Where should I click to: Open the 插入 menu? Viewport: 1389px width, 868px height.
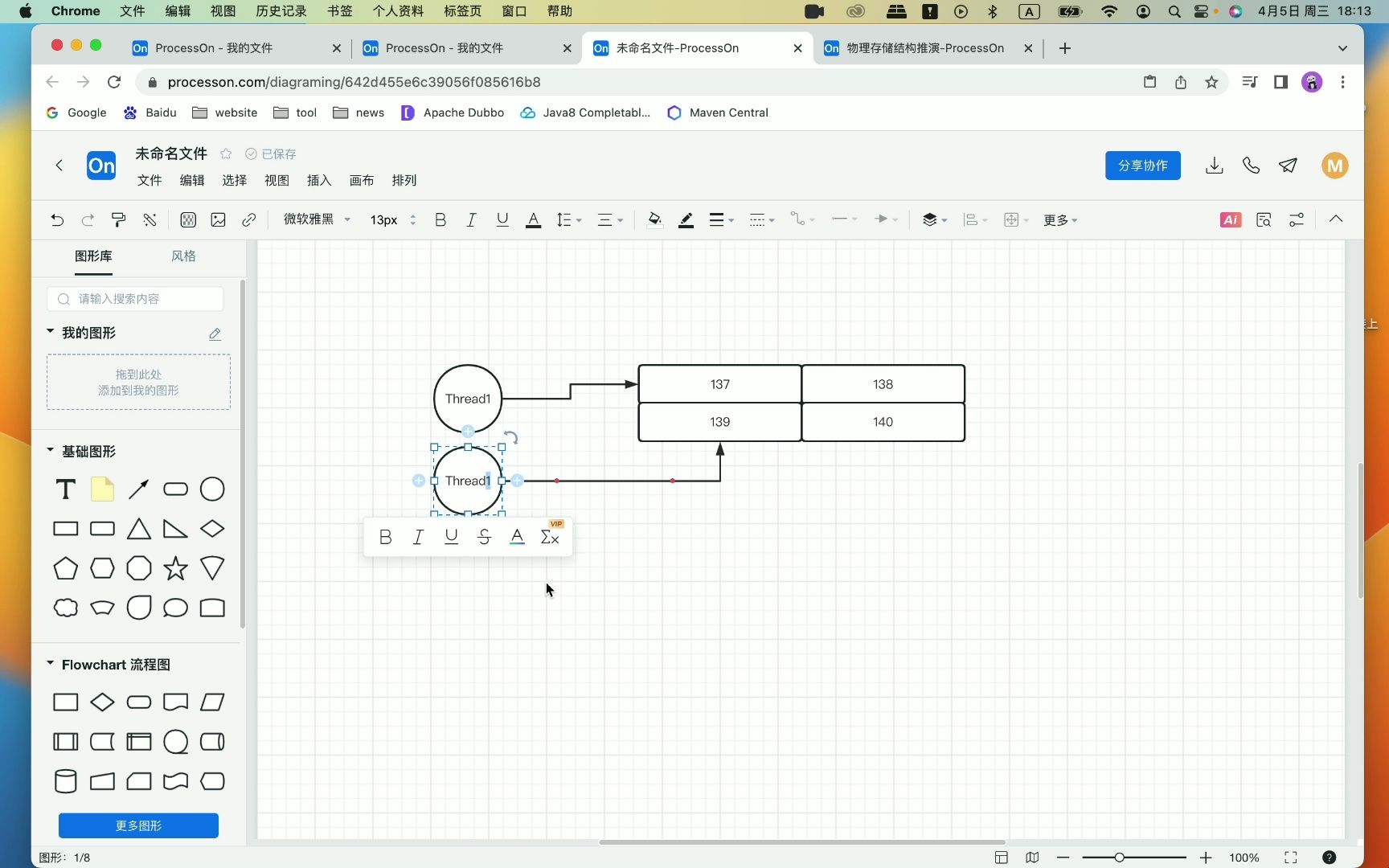click(318, 180)
